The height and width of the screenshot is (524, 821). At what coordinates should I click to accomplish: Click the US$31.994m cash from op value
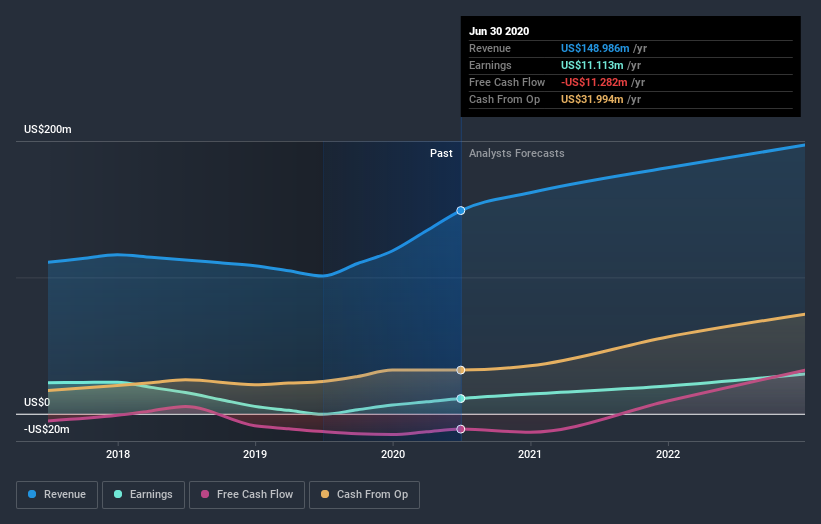pyautogui.click(x=592, y=99)
